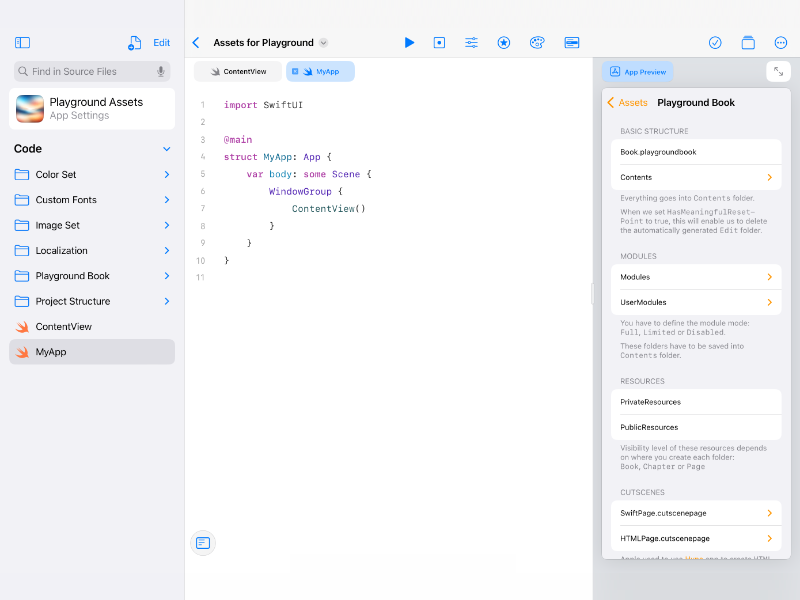Expand the Playground Book folder in the sidebar

[166, 276]
